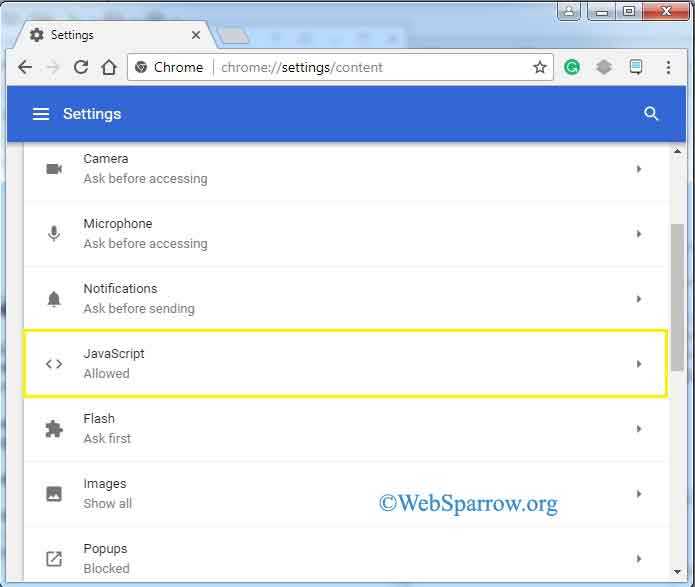The height and width of the screenshot is (587, 695).
Task: Click the gear icon on Settings tab
Action: coord(36,35)
